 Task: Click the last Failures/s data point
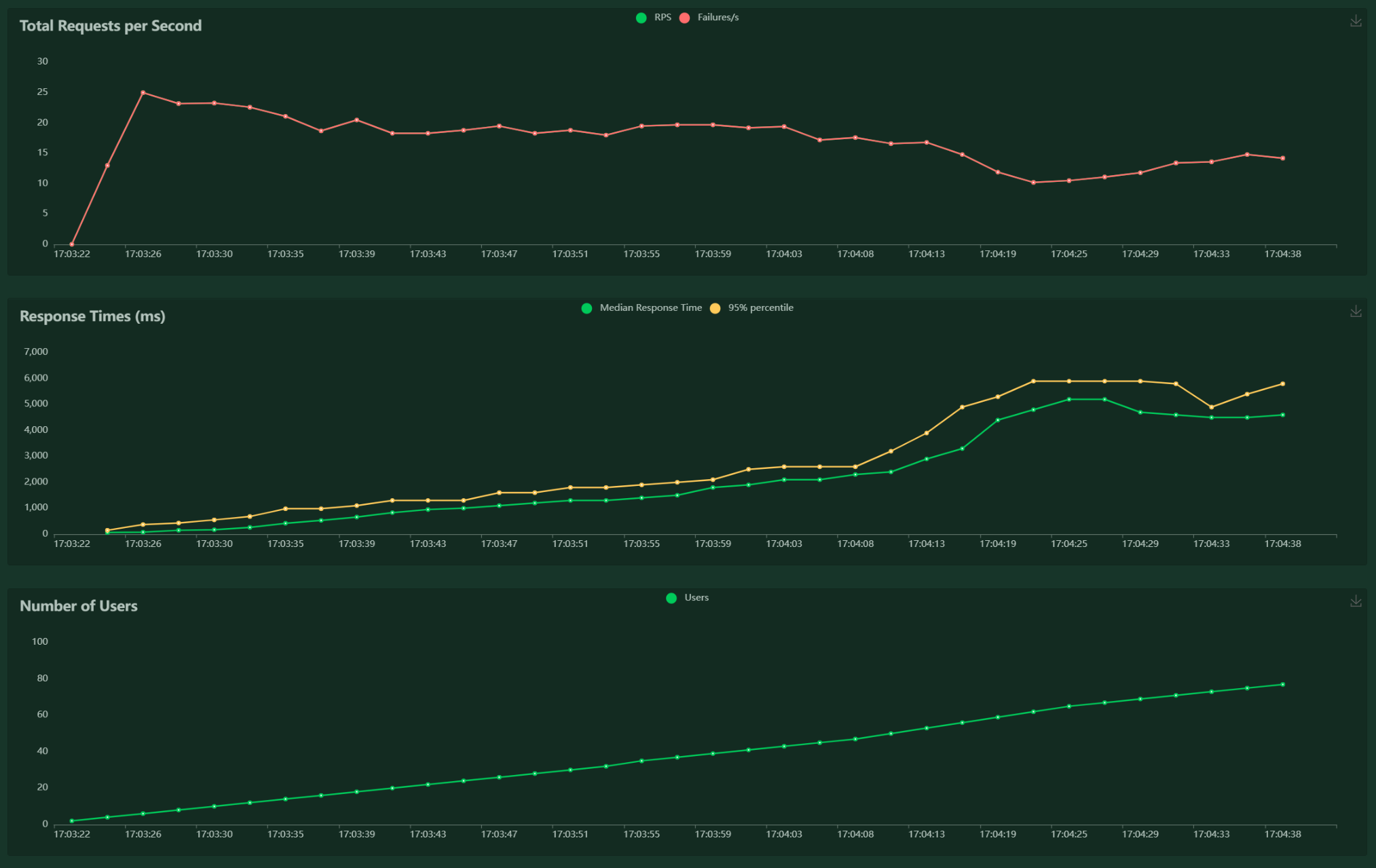(1282, 158)
